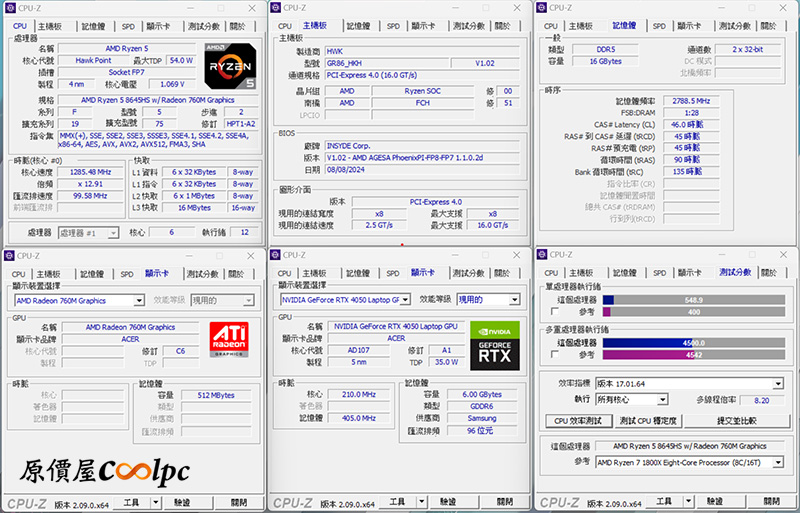Click single-thread 這個處理器 548.9 score bar
Image resolution: width=800 pixels, height=513 pixels.
694,300
